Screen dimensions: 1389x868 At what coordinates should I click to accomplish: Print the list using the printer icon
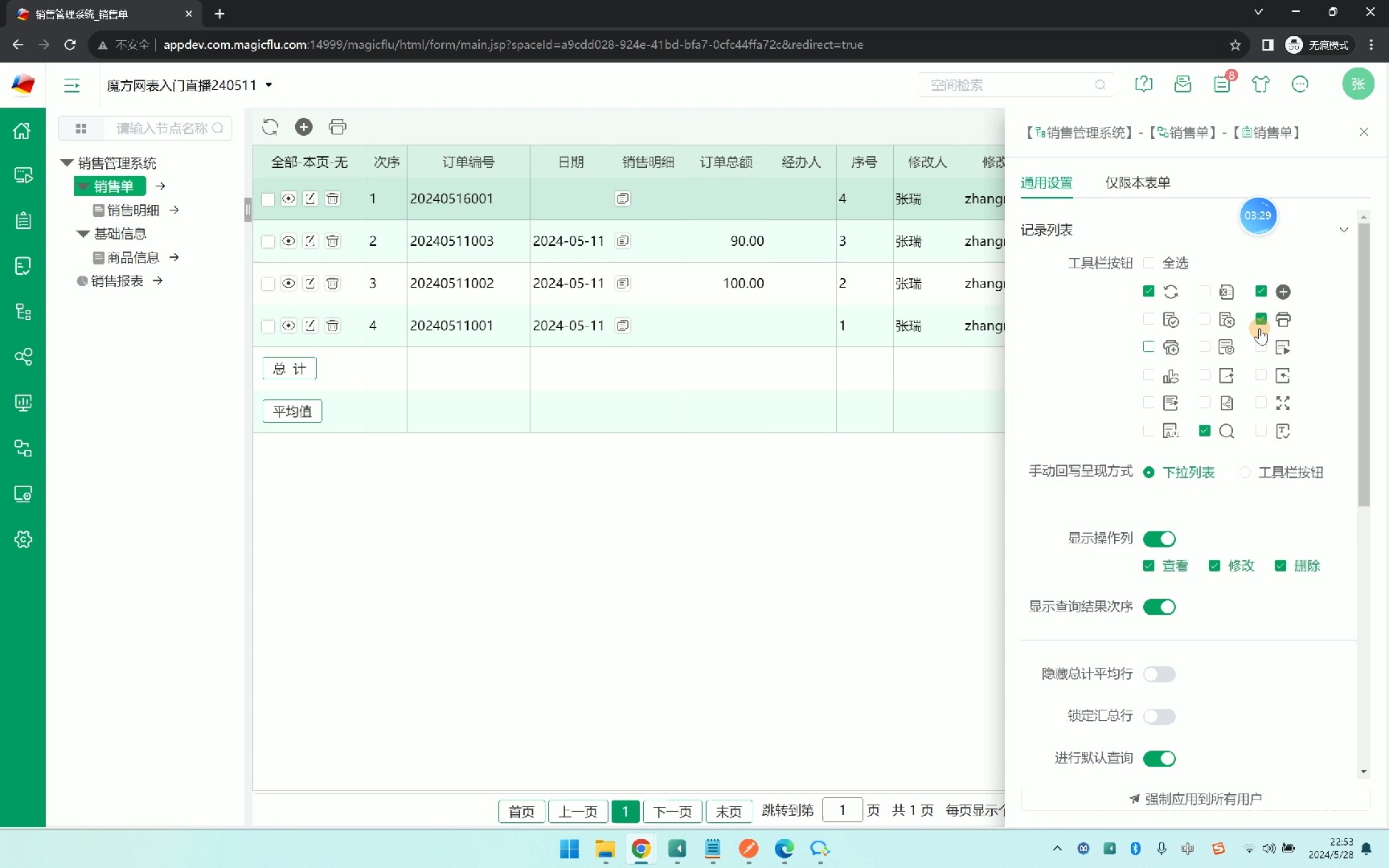pyautogui.click(x=337, y=127)
